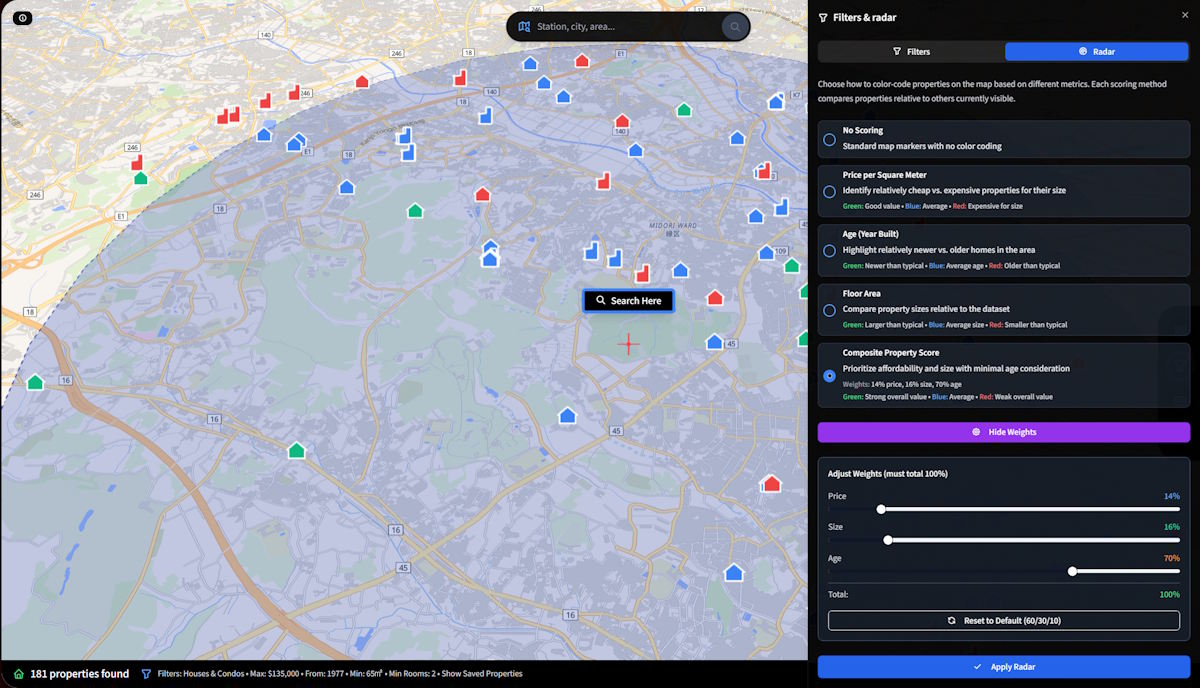The width and height of the screenshot is (1200, 688).
Task: Open the red condo marker just above Search Here button
Action: 642,273
